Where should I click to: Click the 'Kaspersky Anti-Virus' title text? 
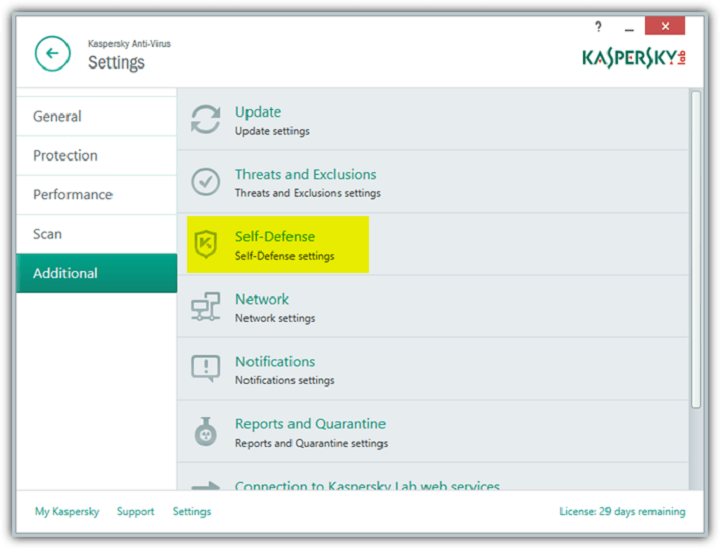[129, 44]
